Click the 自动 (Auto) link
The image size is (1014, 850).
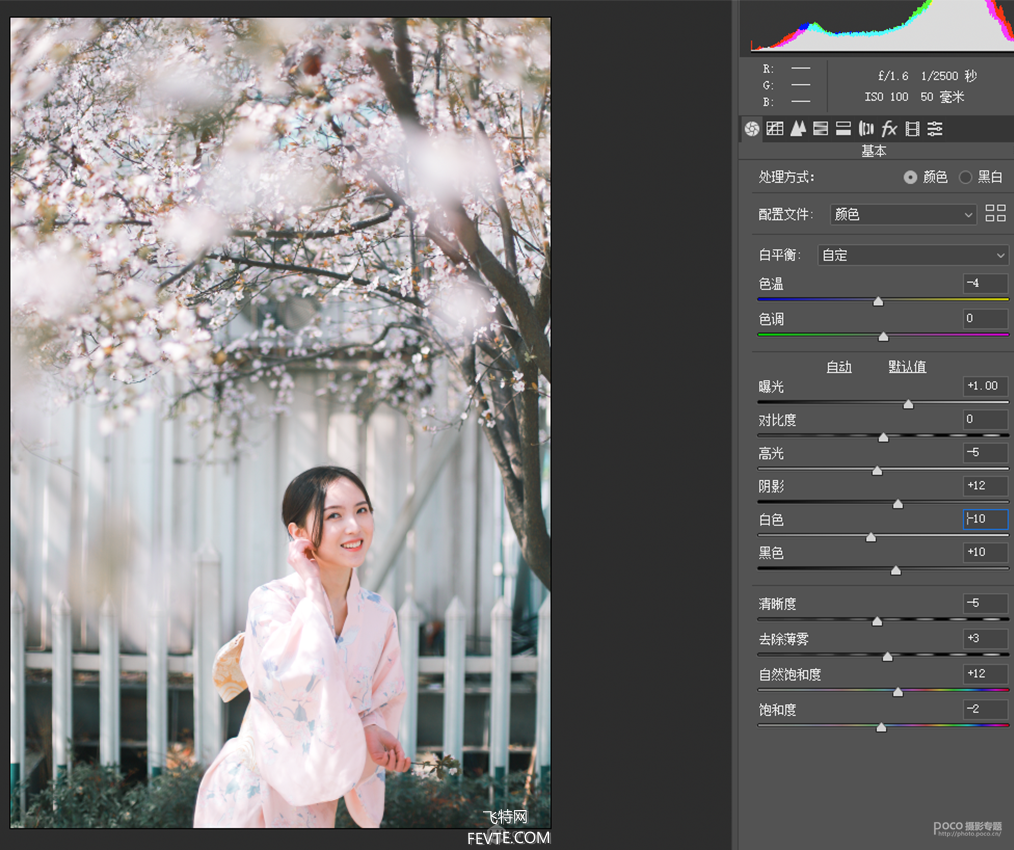click(839, 367)
